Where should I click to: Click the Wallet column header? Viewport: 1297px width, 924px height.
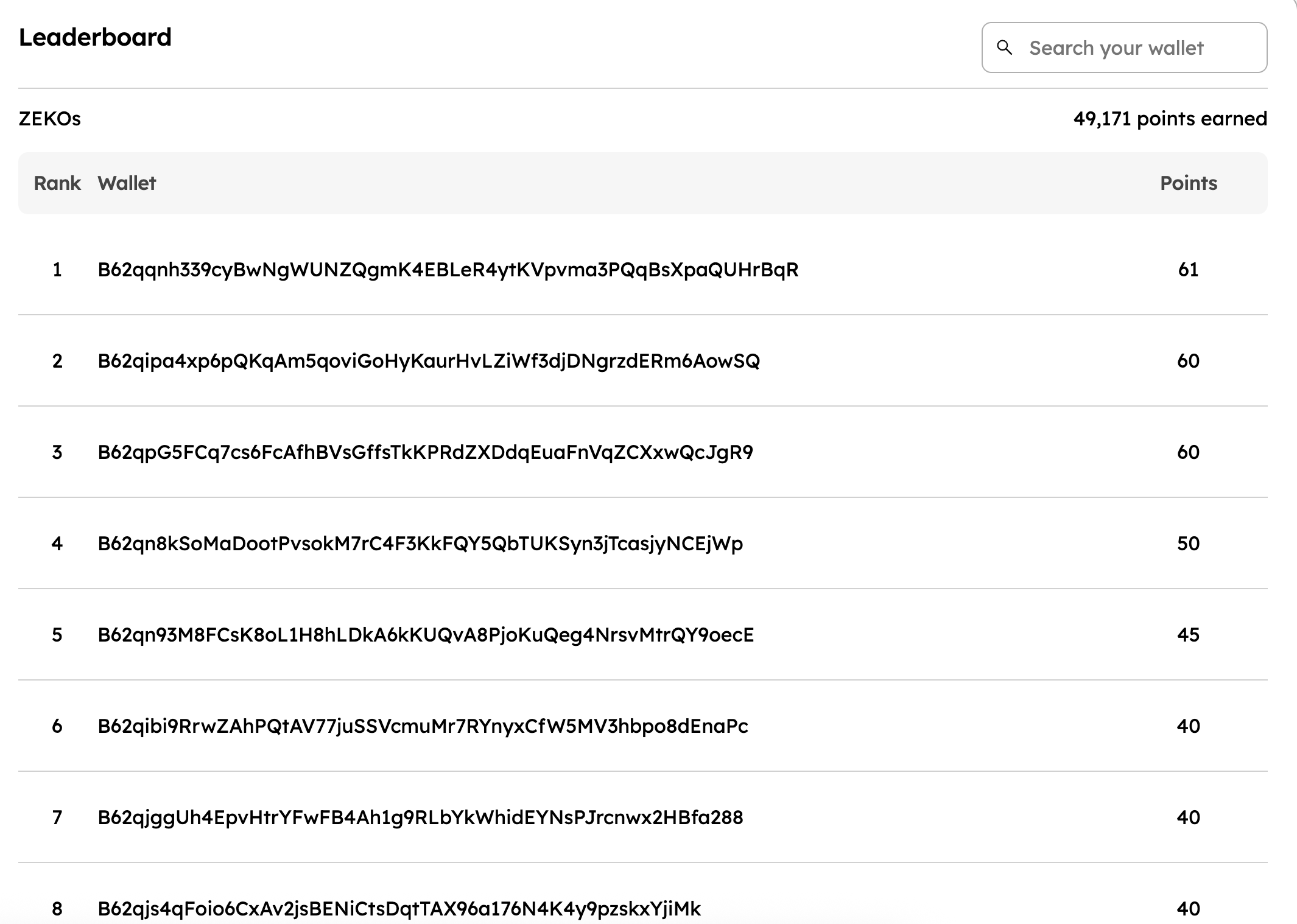point(127,183)
